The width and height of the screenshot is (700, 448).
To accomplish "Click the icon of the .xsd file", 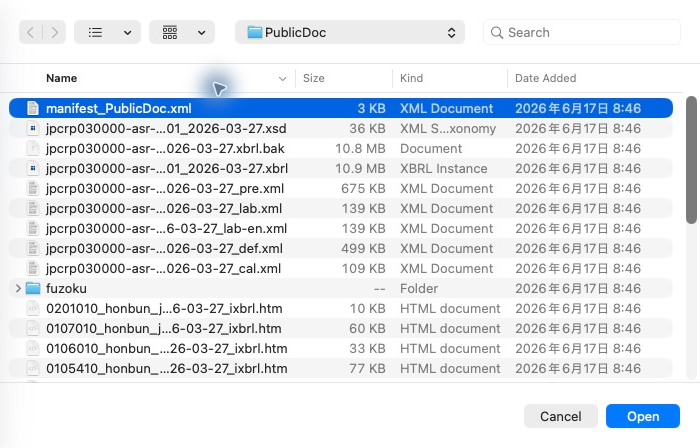I will (x=33, y=129).
